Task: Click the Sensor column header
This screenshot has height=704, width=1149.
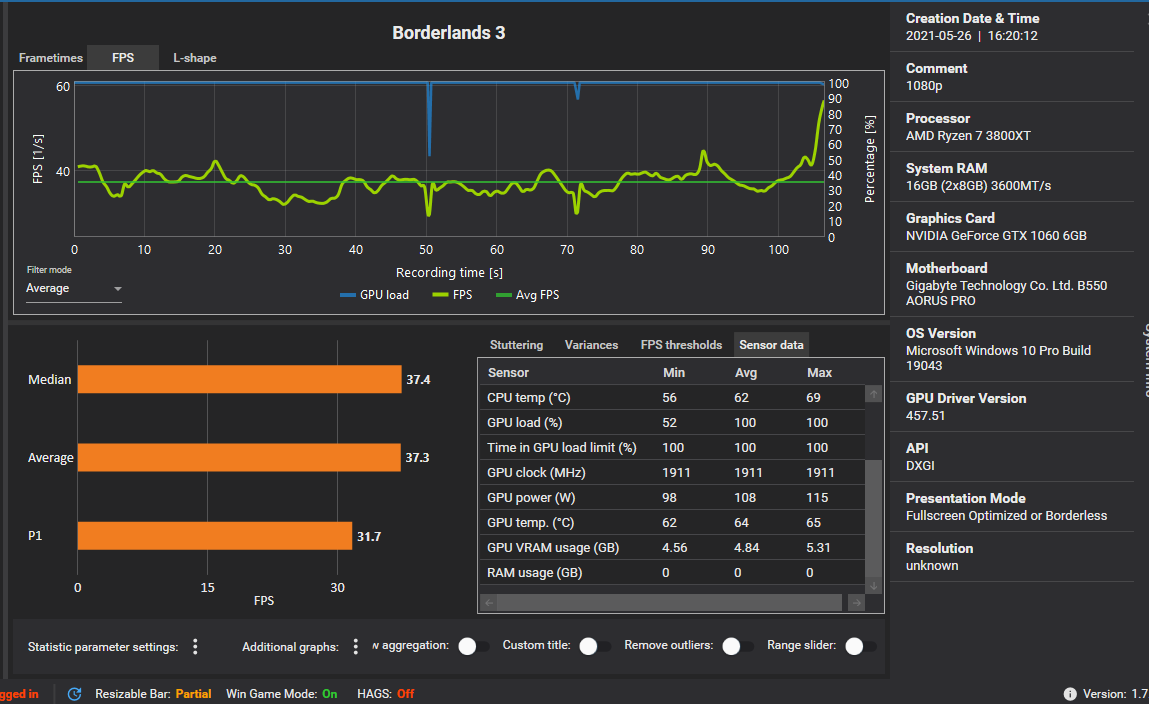Action: [x=509, y=373]
